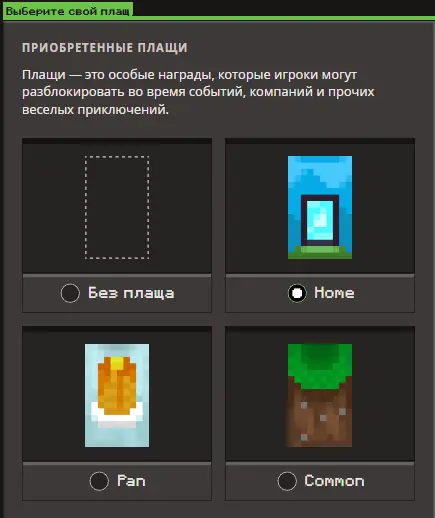This screenshot has width=435, height=518.
Task: Click the Без плаща text label
Action: pyautogui.click(x=131, y=293)
